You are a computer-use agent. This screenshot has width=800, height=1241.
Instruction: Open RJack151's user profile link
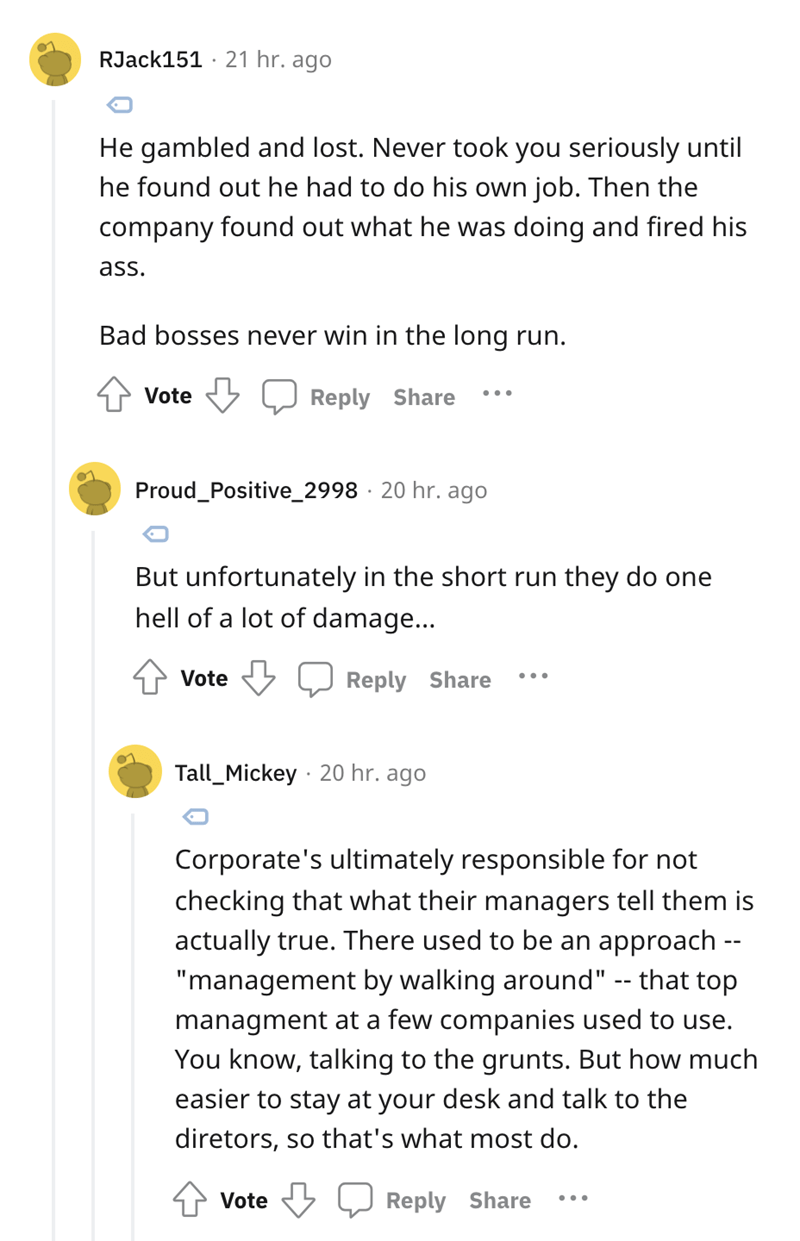151,60
